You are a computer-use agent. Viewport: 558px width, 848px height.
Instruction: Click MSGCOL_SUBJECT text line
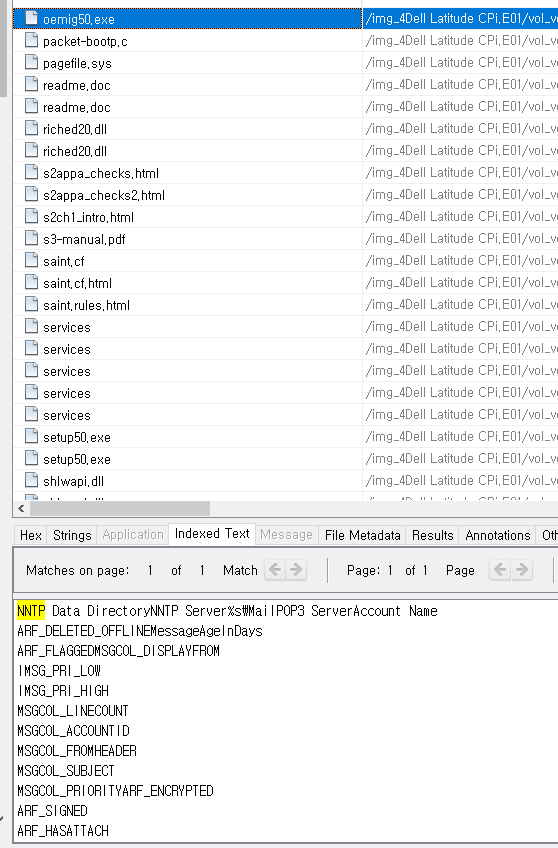65,771
